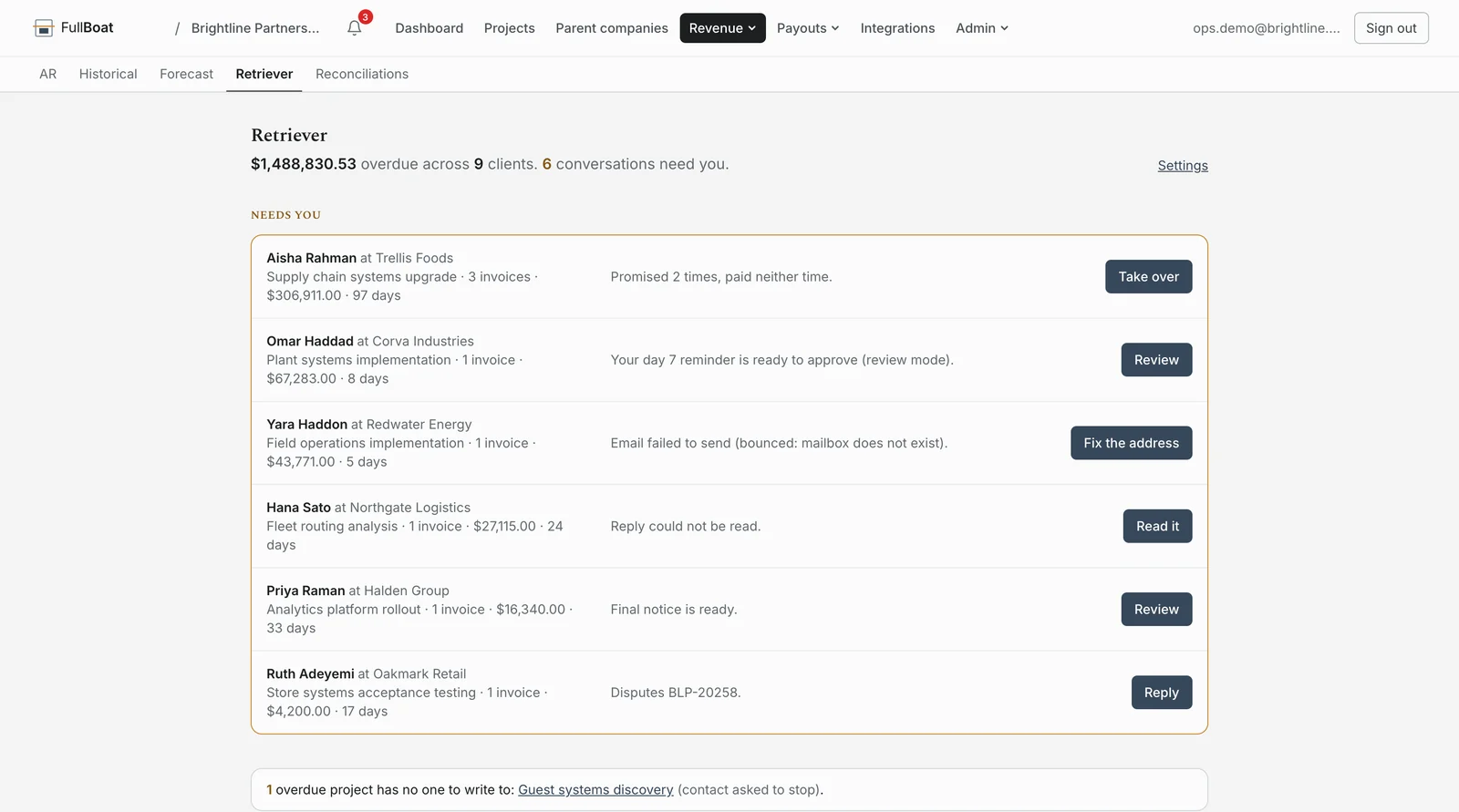Click the name Omar Haddad
Screen dimensions: 1459x812
tap(310, 341)
